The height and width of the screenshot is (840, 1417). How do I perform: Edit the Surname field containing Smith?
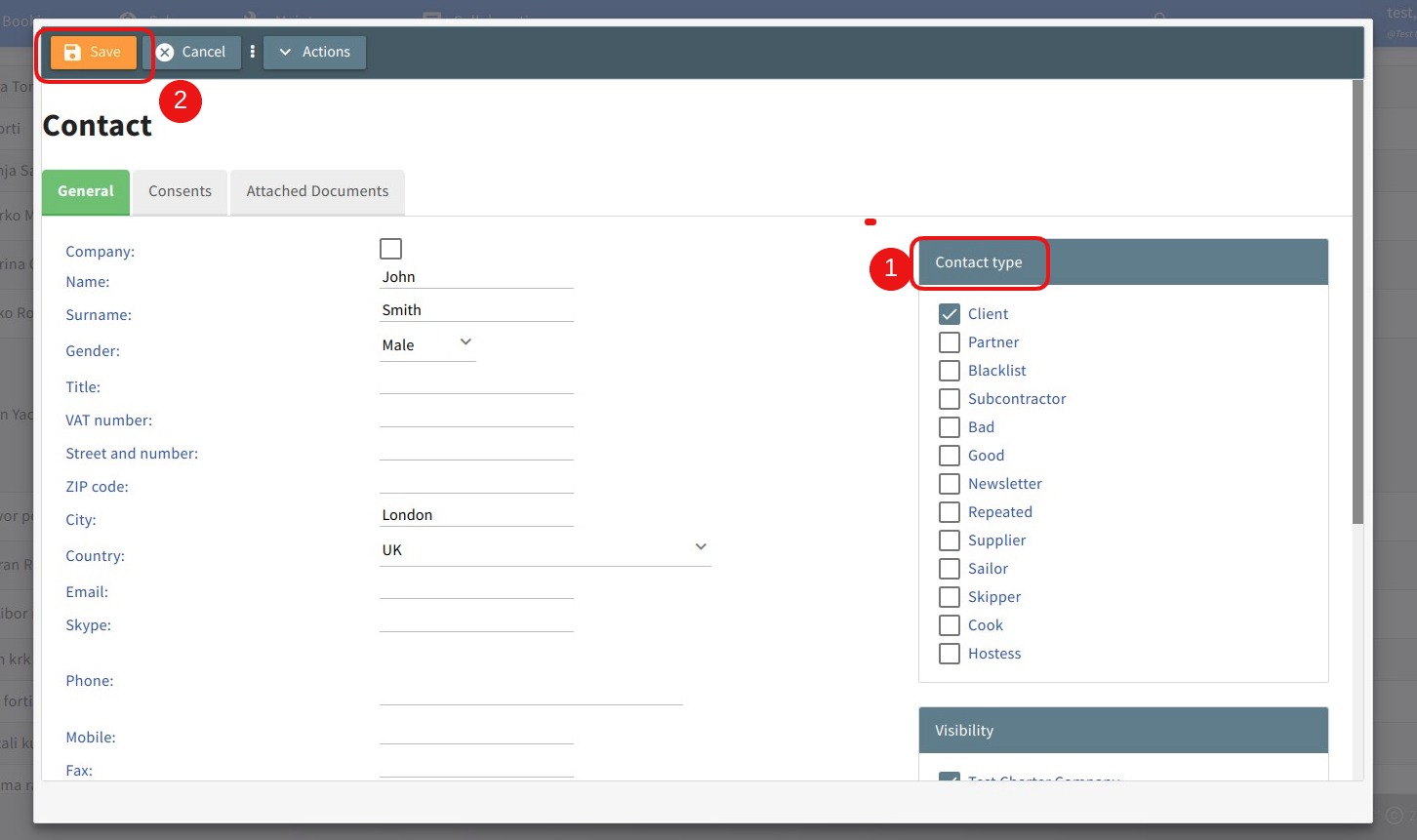476,310
